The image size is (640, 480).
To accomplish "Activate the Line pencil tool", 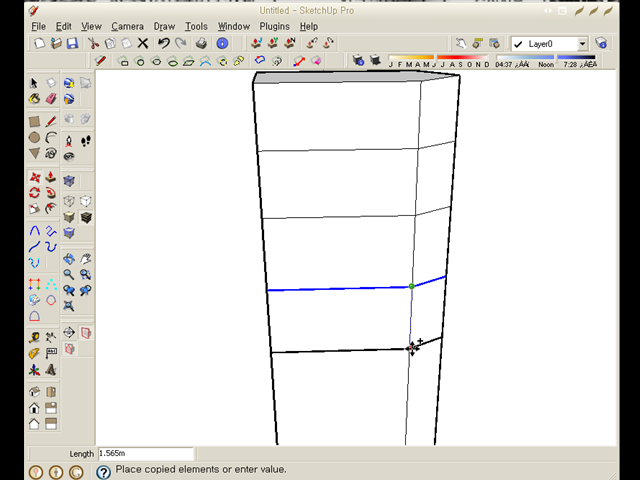I will click(51, 121).
